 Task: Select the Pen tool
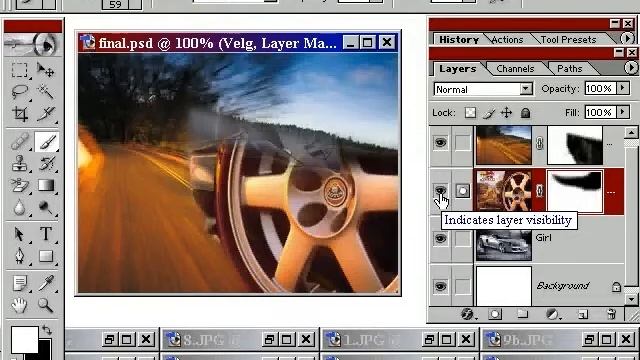click(x=19, y=256)
